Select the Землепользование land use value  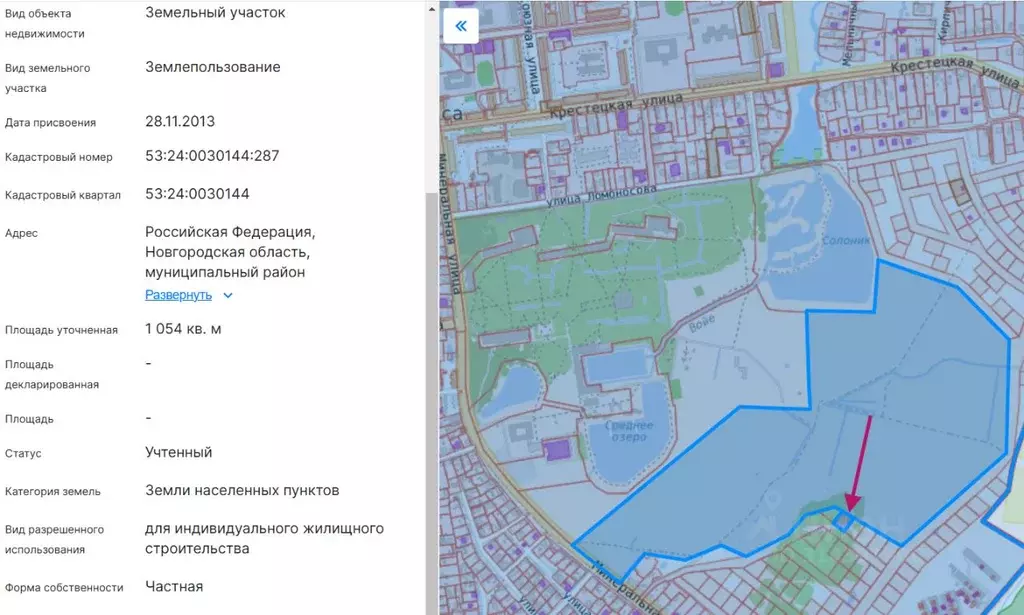click(212, 67)
